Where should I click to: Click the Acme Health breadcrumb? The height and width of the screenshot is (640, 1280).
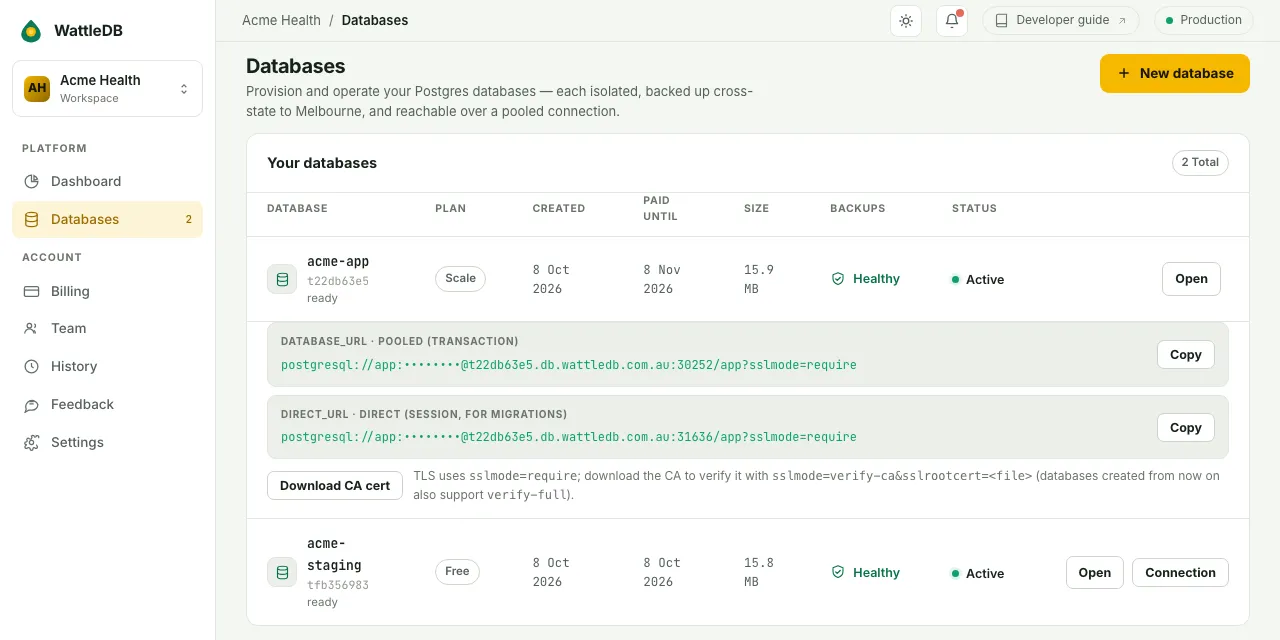click(x=281, y=20)
